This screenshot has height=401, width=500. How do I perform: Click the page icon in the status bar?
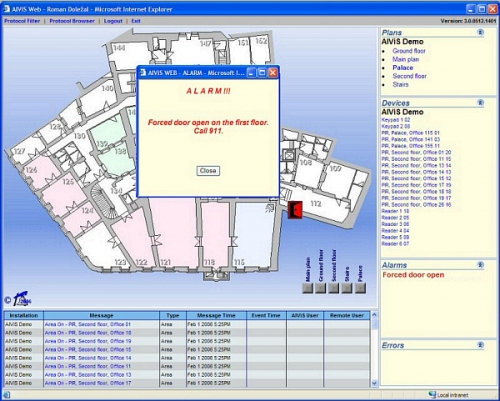click(7, 395)
